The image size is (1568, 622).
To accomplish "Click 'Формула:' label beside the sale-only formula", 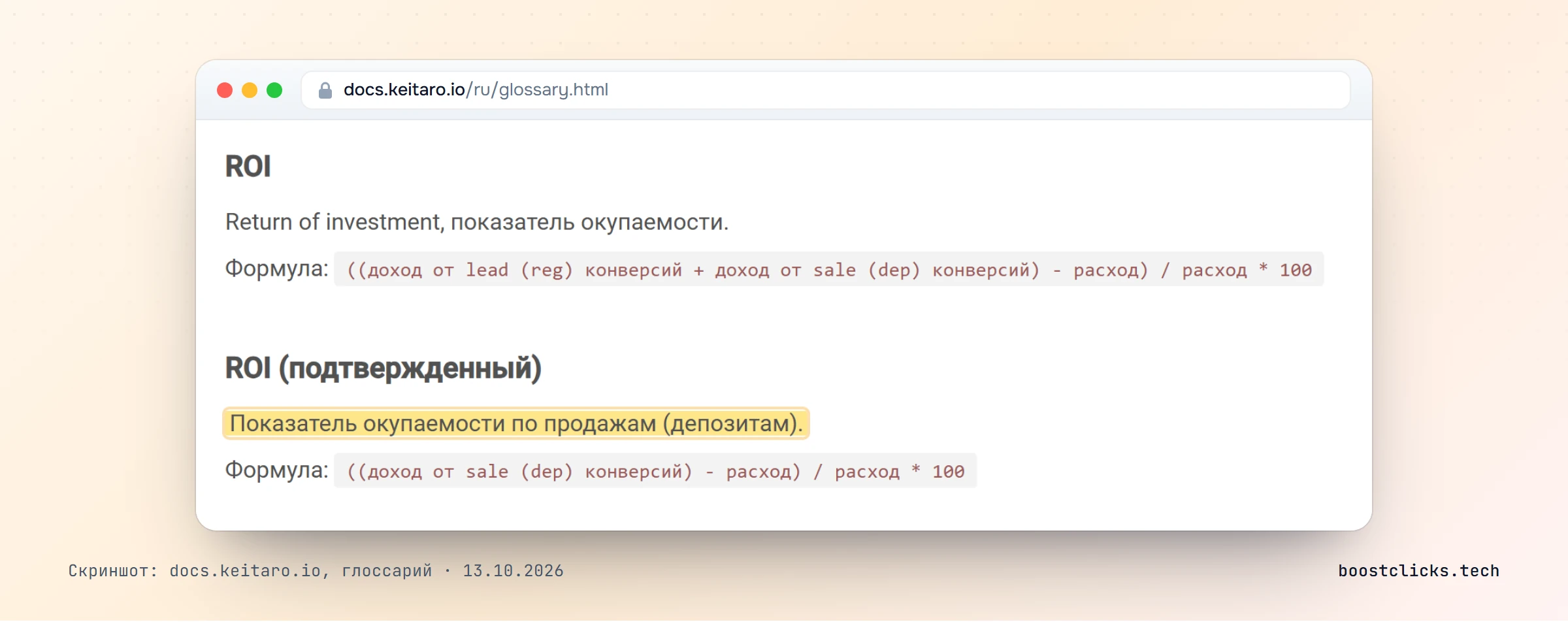I will [x=277, y=470].
